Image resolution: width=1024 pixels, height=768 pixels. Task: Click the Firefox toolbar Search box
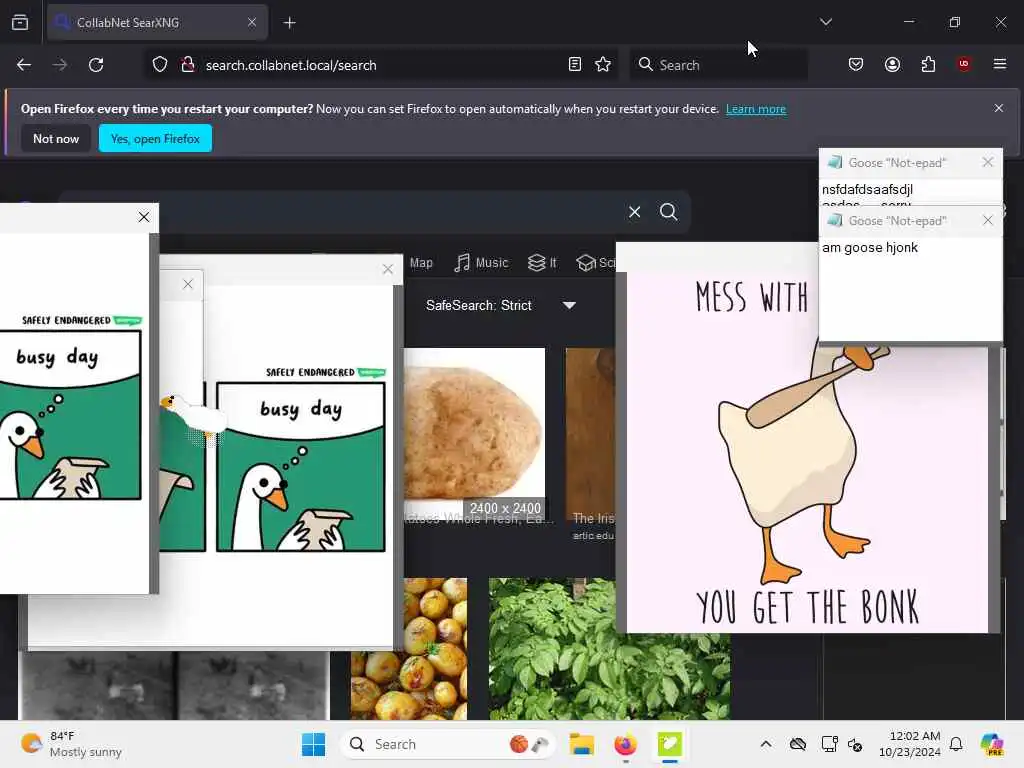click(x=718, y=65)
